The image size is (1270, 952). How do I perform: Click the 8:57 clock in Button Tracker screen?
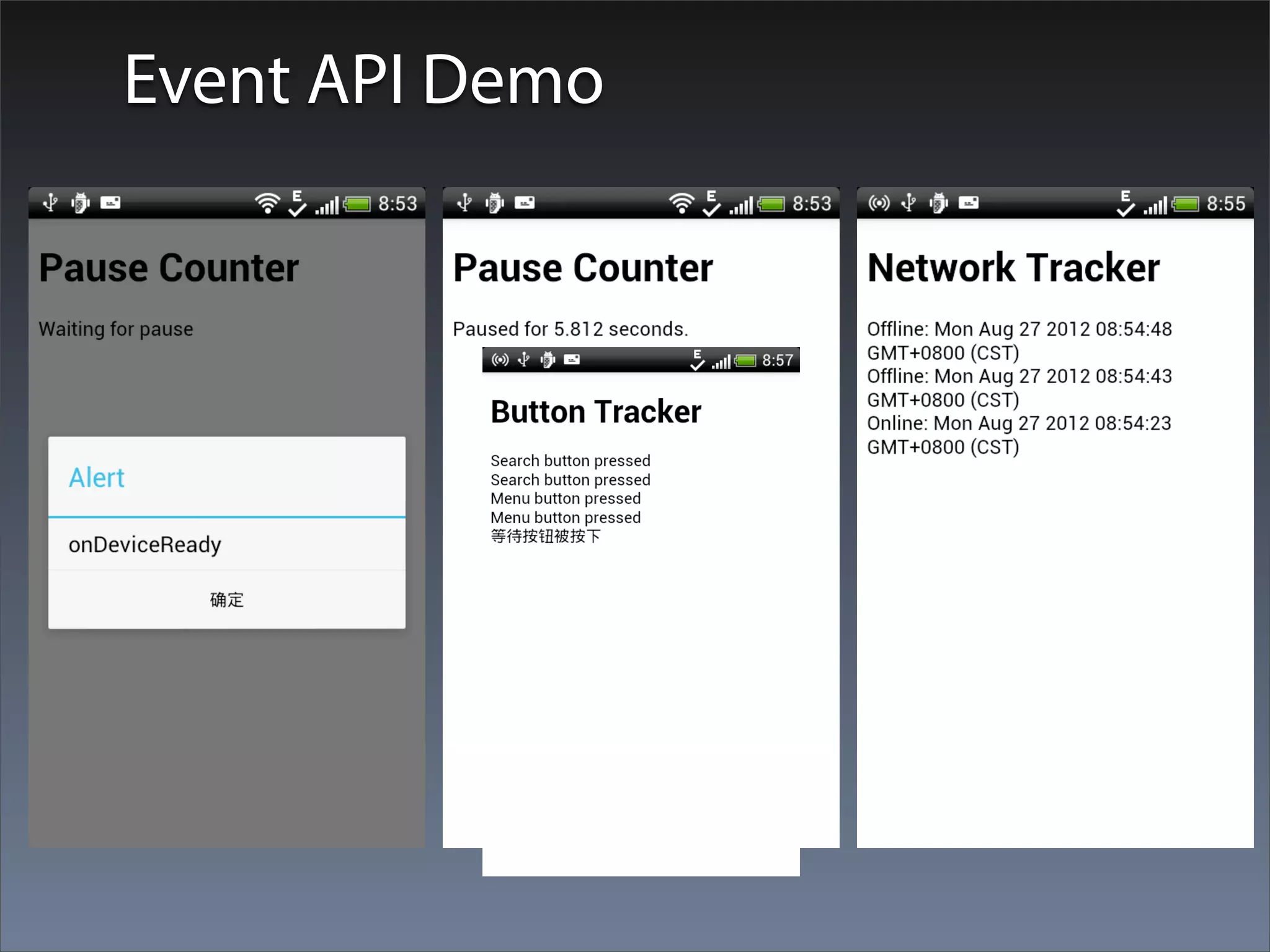(x=778, y=360)
